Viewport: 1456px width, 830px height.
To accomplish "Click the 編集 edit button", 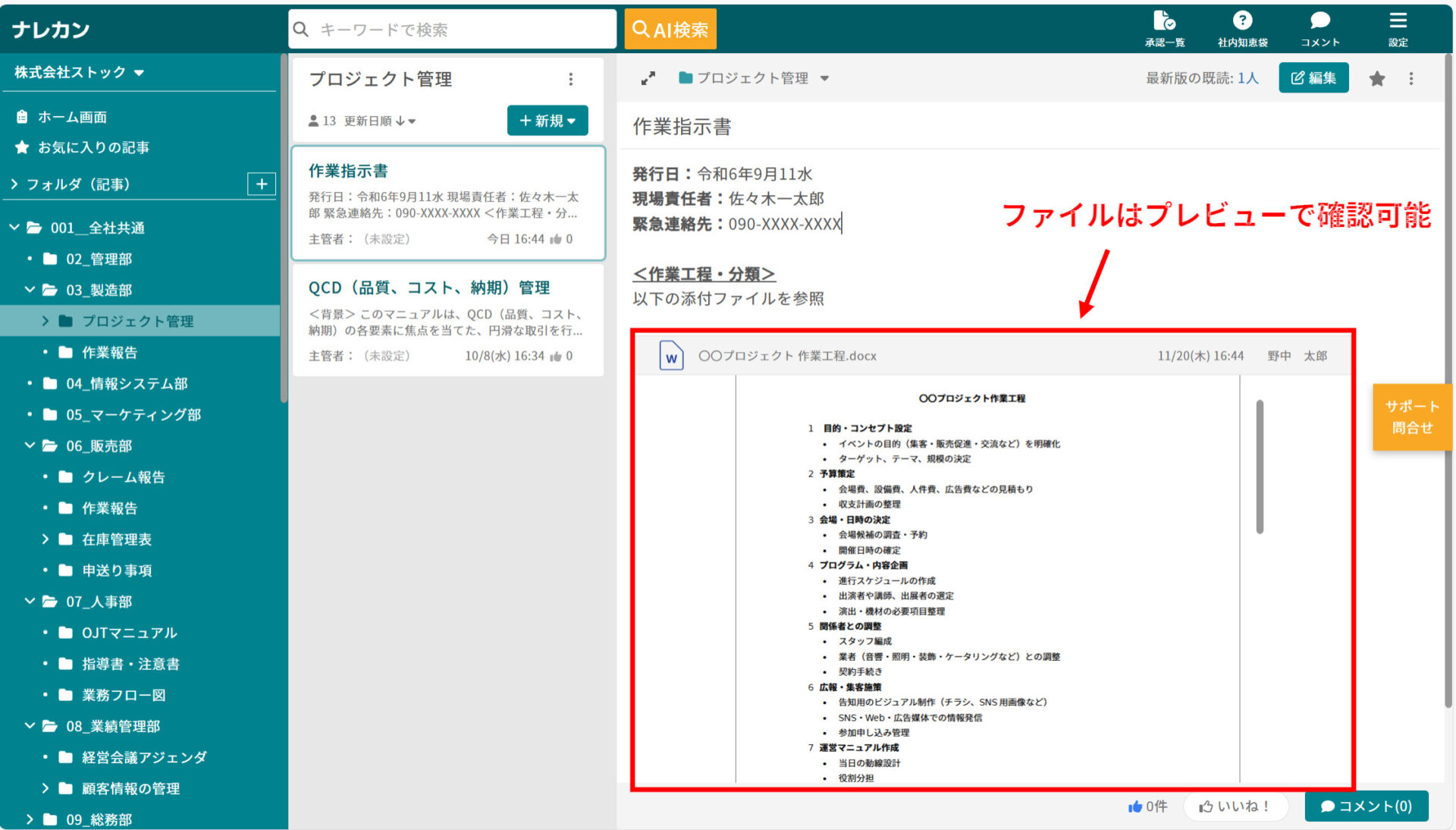I will [1313, 78].
